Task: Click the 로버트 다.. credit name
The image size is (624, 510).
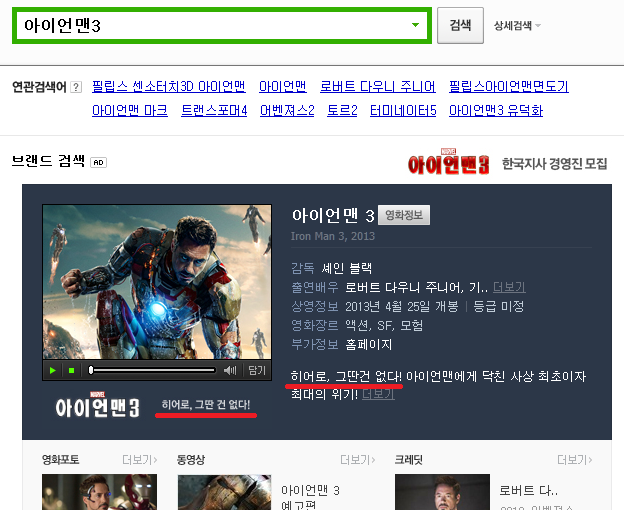Action: (x=528, y=491)
